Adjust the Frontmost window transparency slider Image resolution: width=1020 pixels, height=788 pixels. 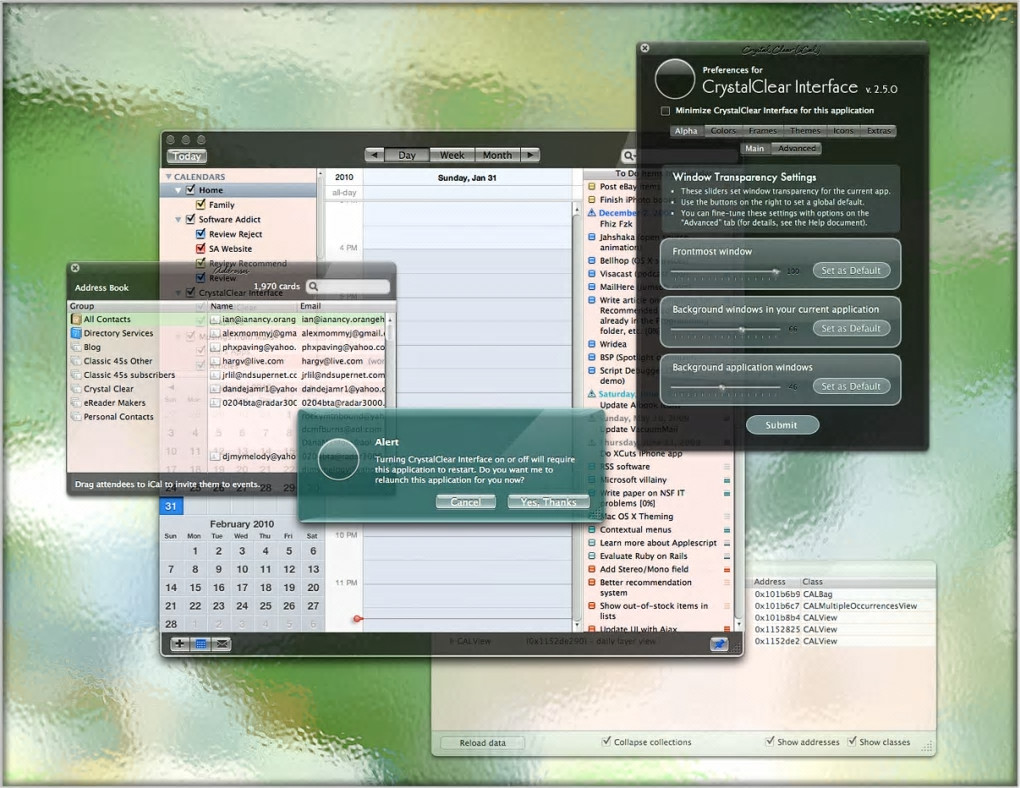click(x=776, y=271)
